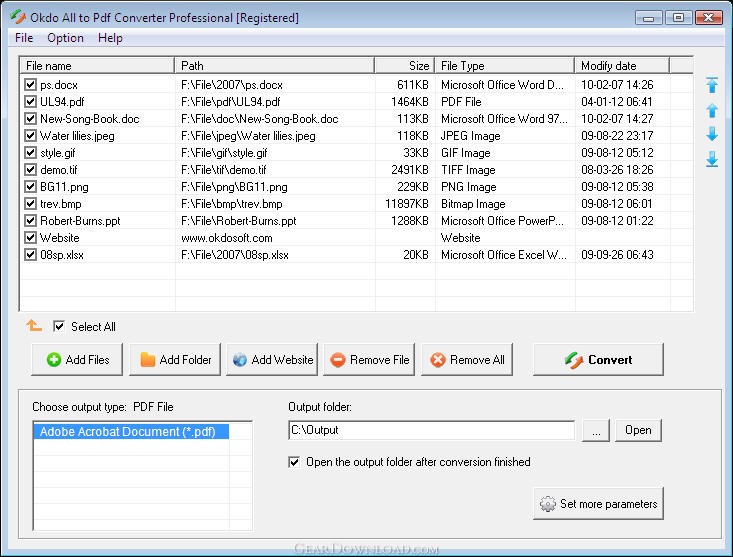This screenshot has width=733, height=557.
Task: Move selected file to bottom arrow
Action: coord(712,159)
